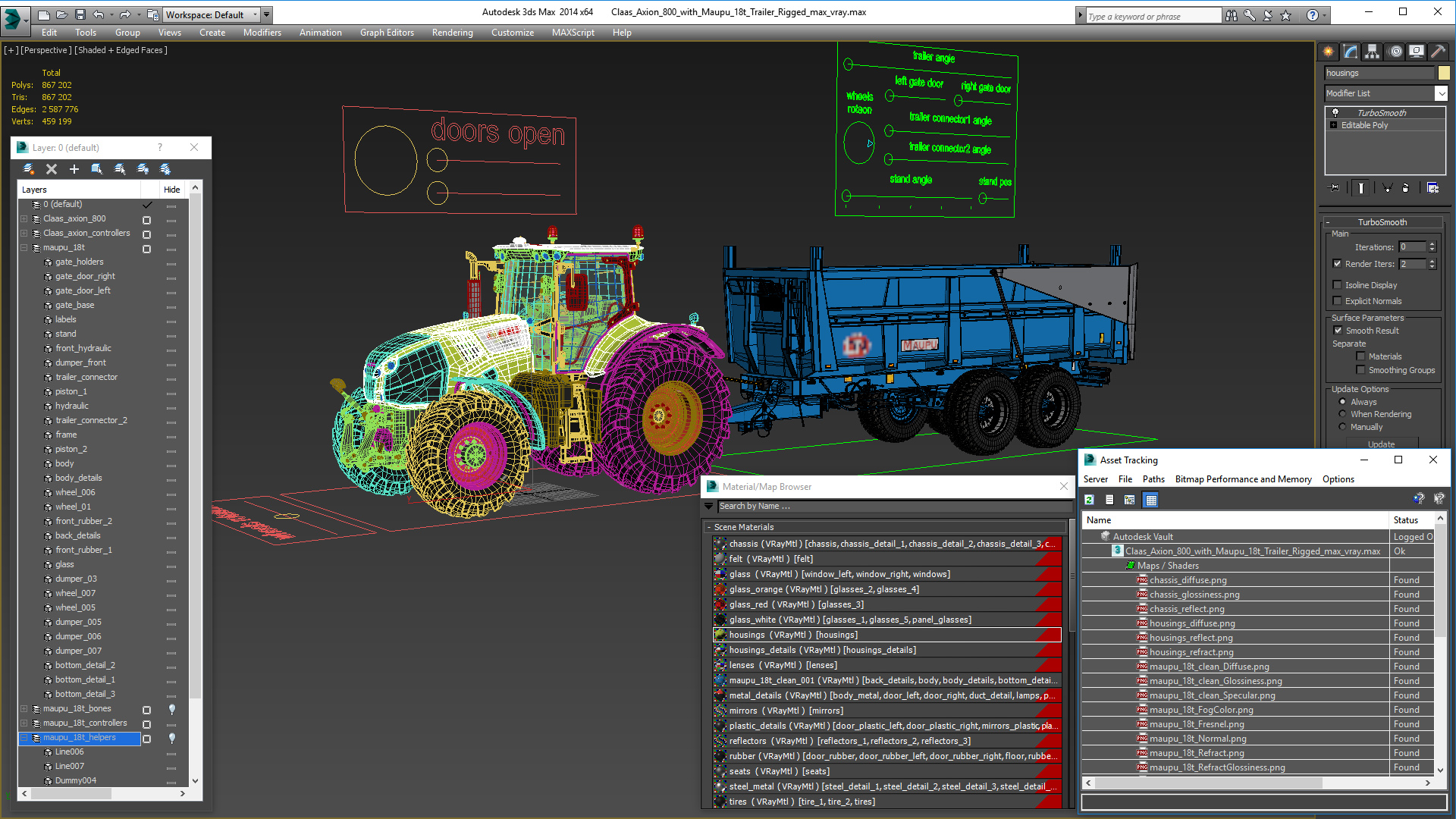The image size is (1456, 819).
Task: Click Remove Modifier trash icon
Action: (1405, 188)
